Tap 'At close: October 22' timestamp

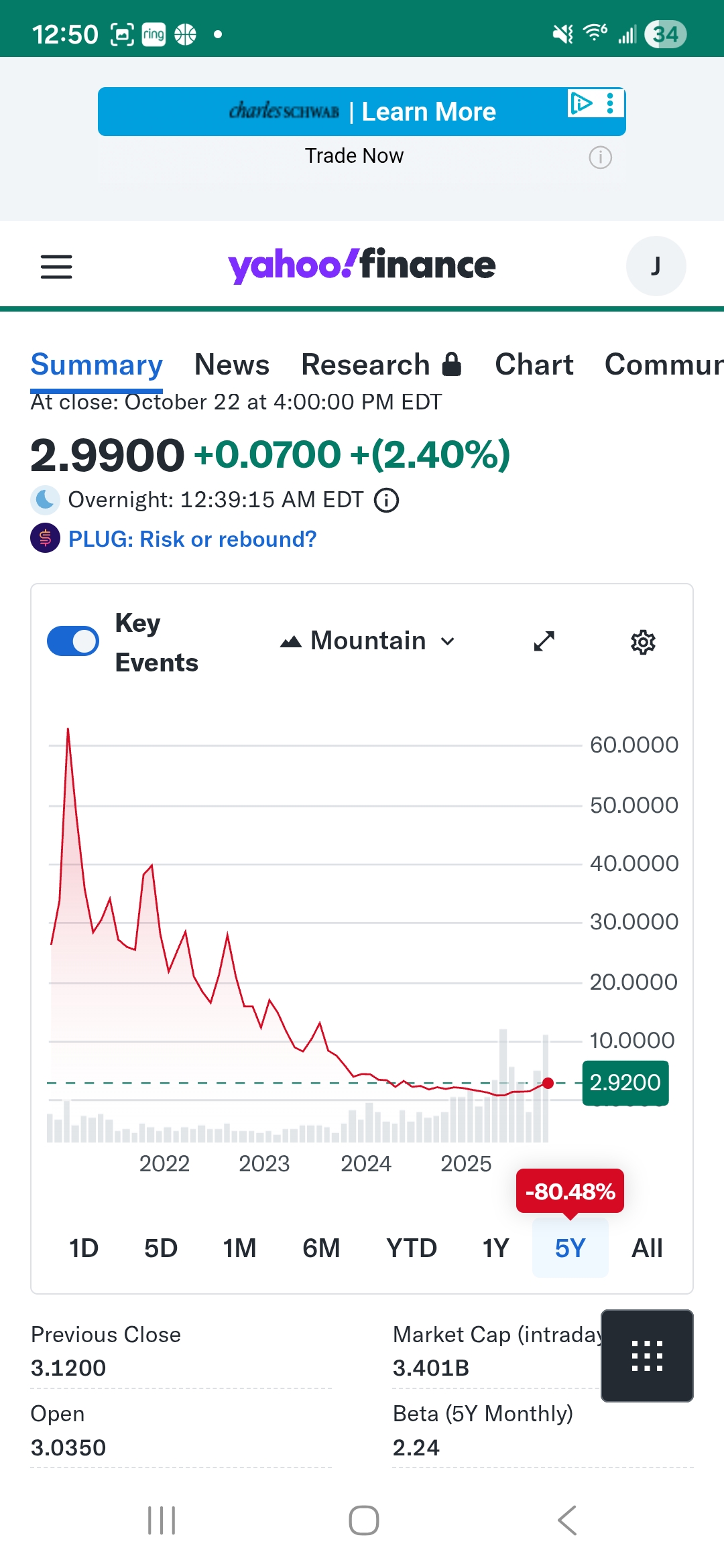click(x=236, y=402)
